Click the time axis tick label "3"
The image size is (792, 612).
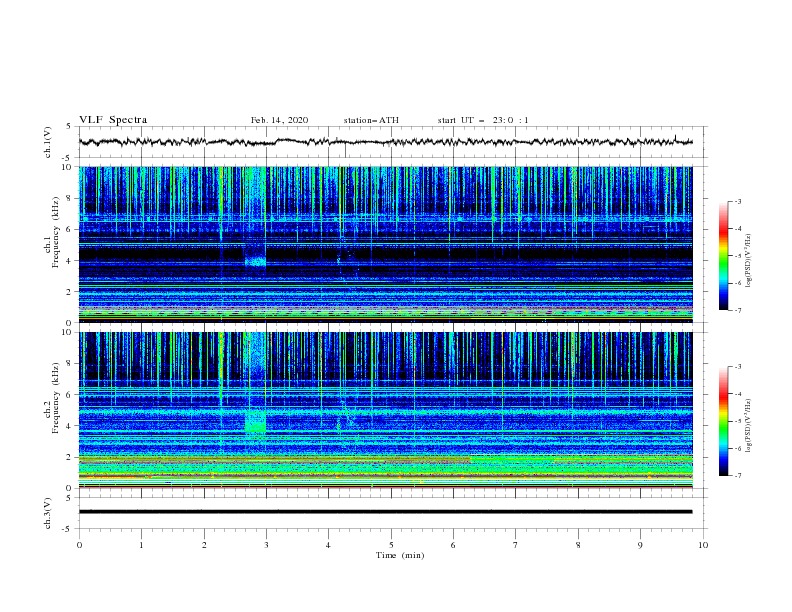pyautogui.click(x=266, y=545)
